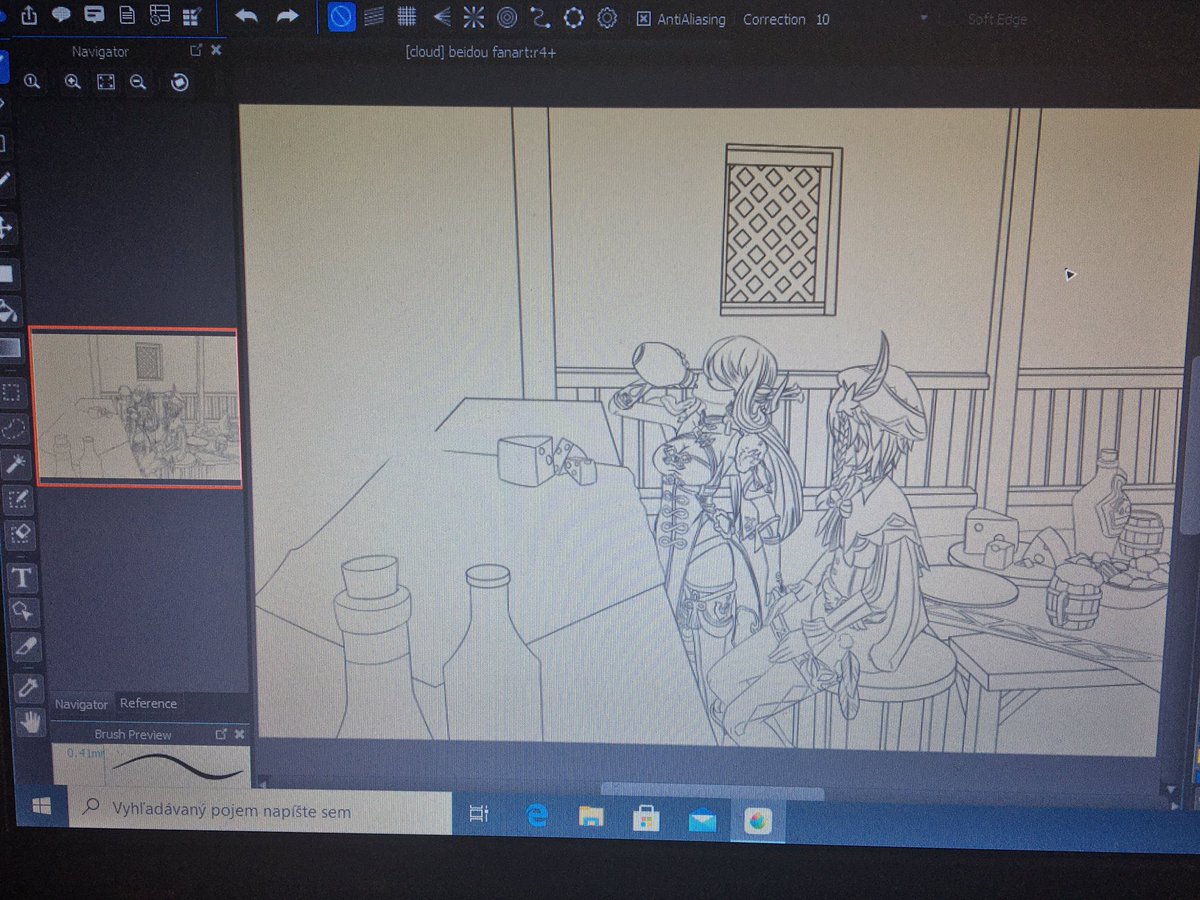
Task: Open File Explorer from taskbar
Action: 592,818
